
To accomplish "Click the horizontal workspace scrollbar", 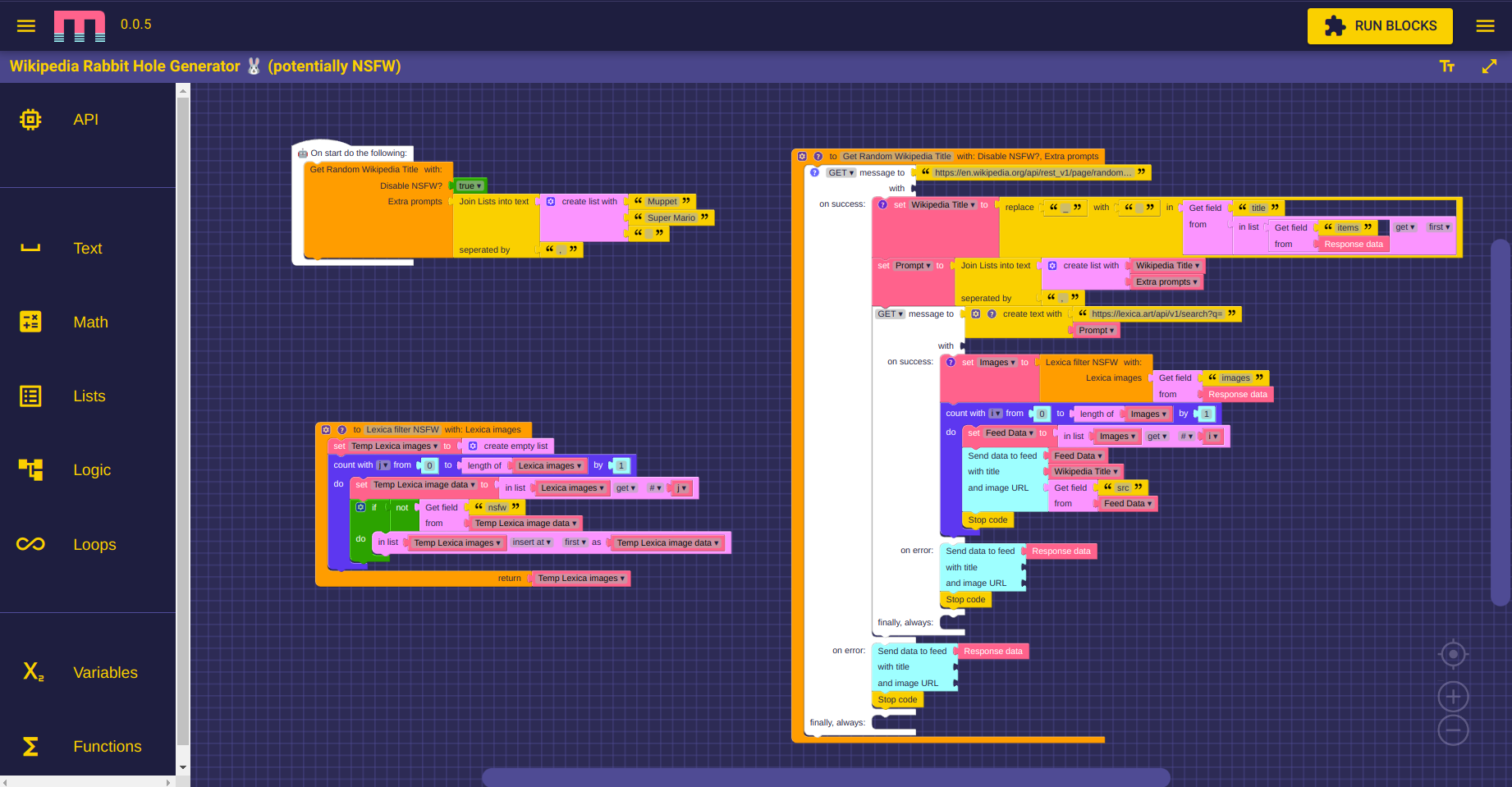I will point(826,777).
